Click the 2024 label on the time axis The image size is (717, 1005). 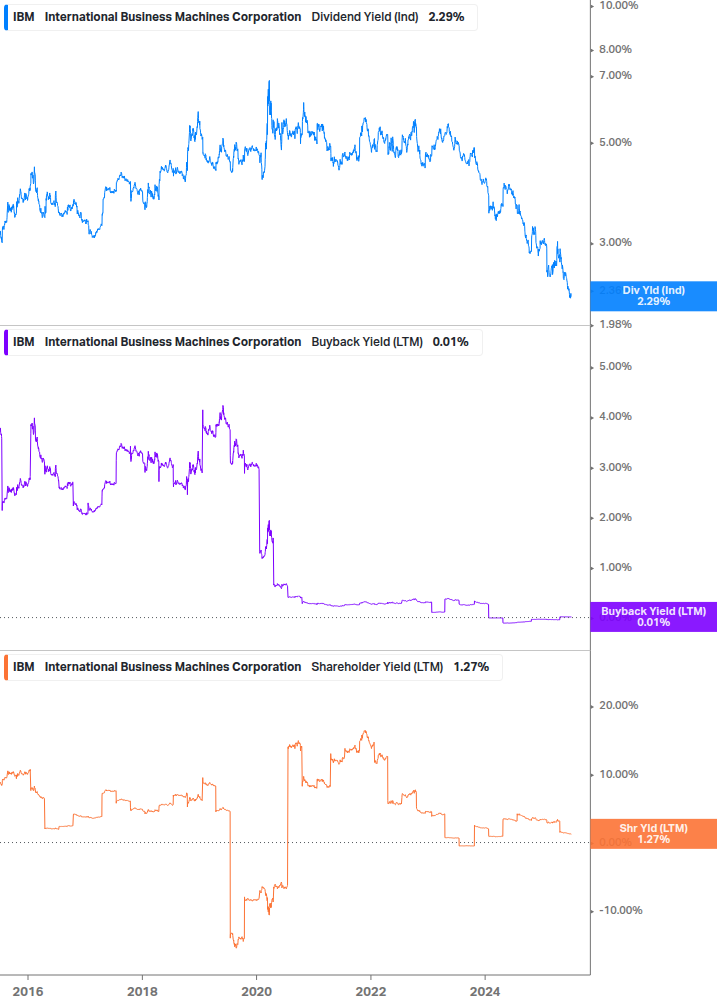click(485, 992)
